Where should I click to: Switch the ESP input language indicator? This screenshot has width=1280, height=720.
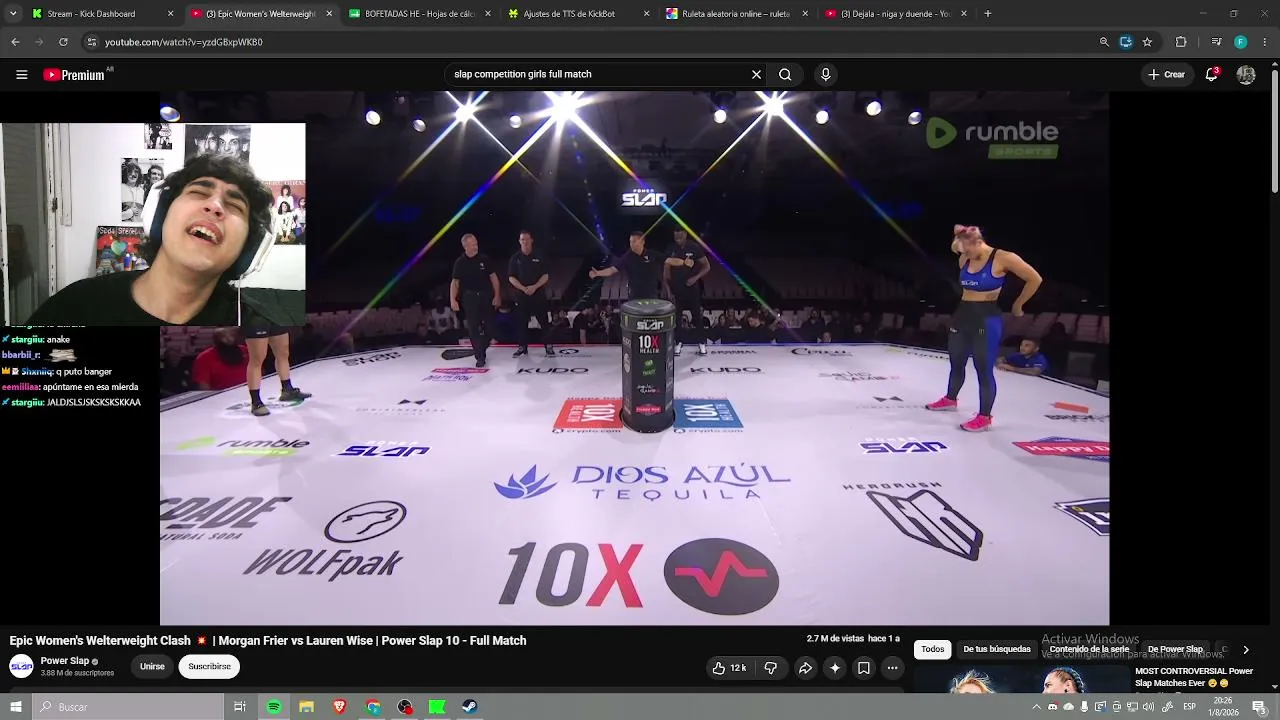(x=1190, y=707)
